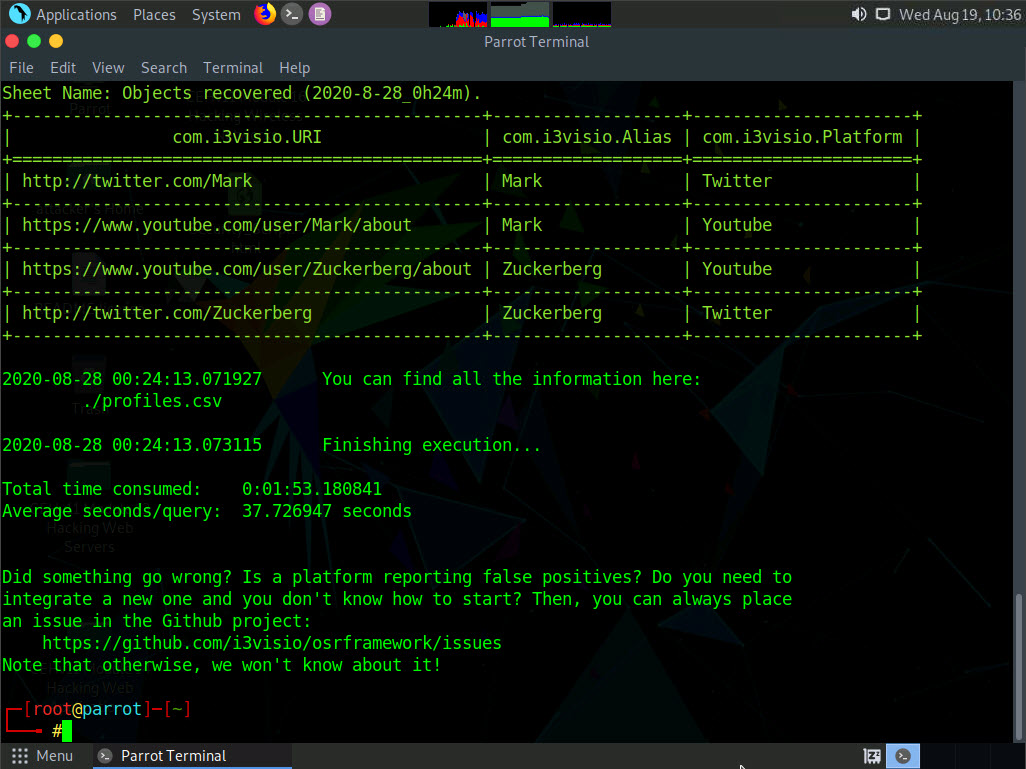Click the green memory usage graph
The height and width of the screenshot is (769, 1026).
pyautogui.click(x=520, y=14)
